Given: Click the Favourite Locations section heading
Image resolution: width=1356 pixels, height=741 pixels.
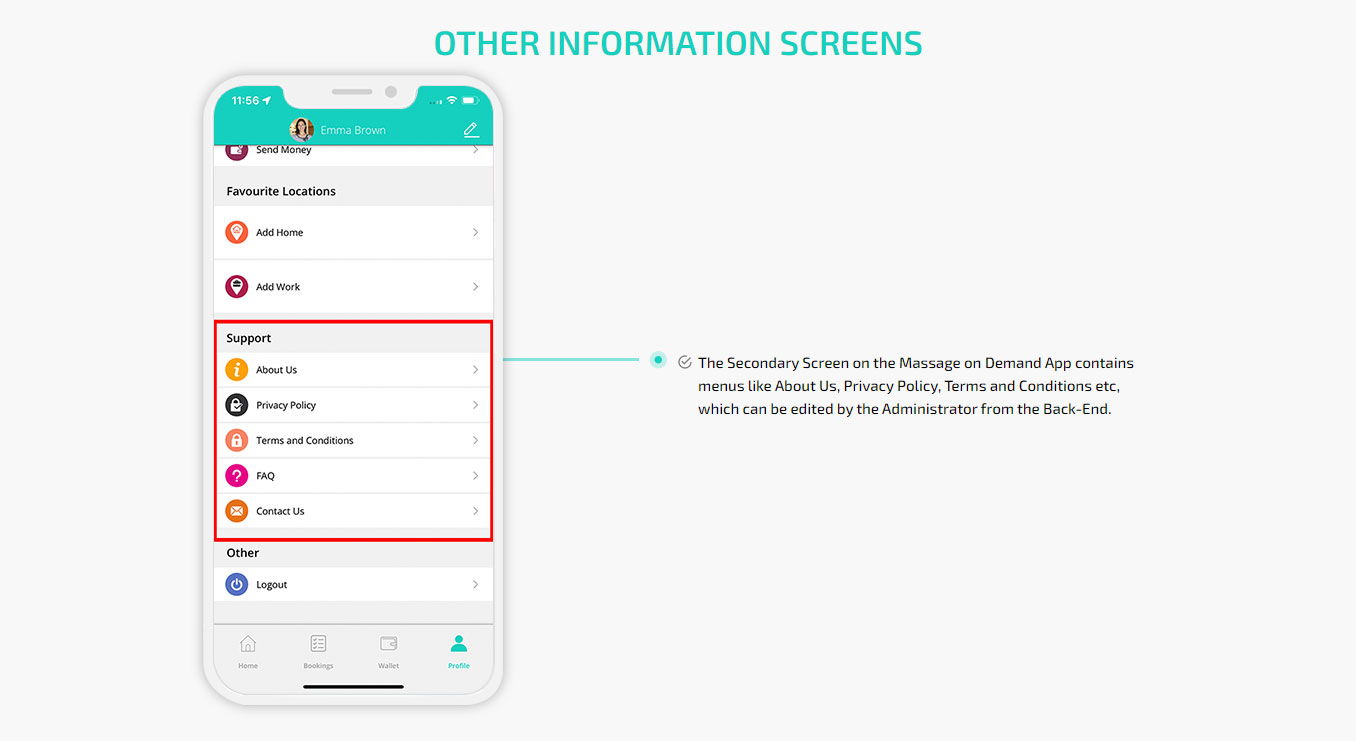Looking at the screenshot, I should point(281,191).
